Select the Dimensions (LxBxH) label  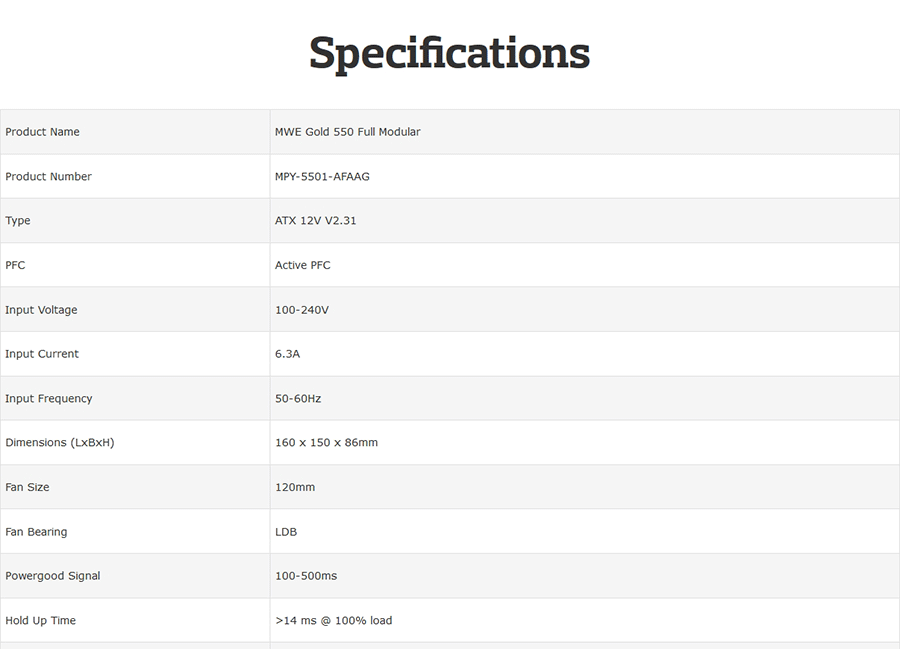(60, 442)
